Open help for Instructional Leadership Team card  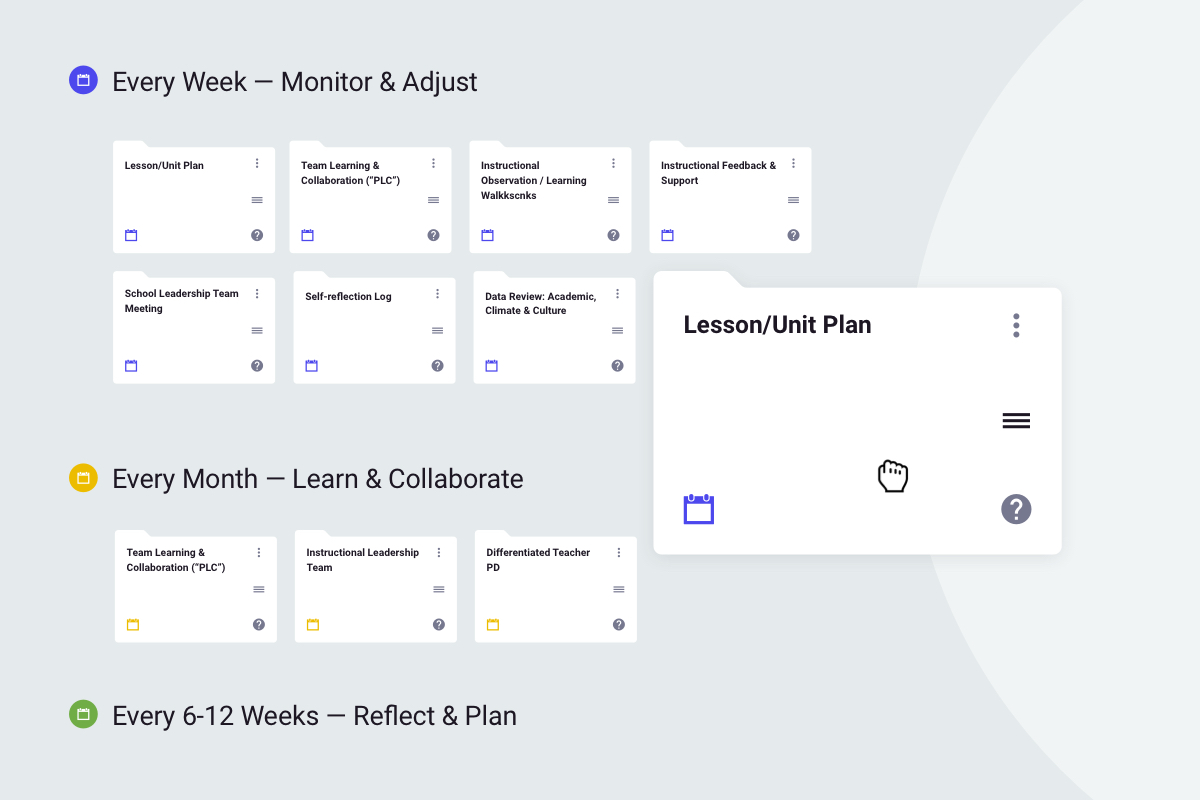(439, 625)
